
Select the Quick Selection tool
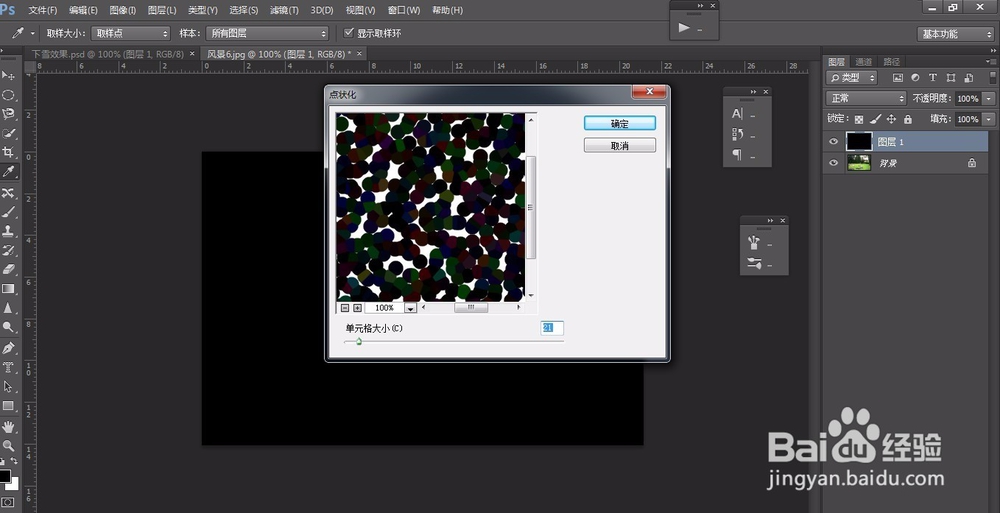pos(8,133)
